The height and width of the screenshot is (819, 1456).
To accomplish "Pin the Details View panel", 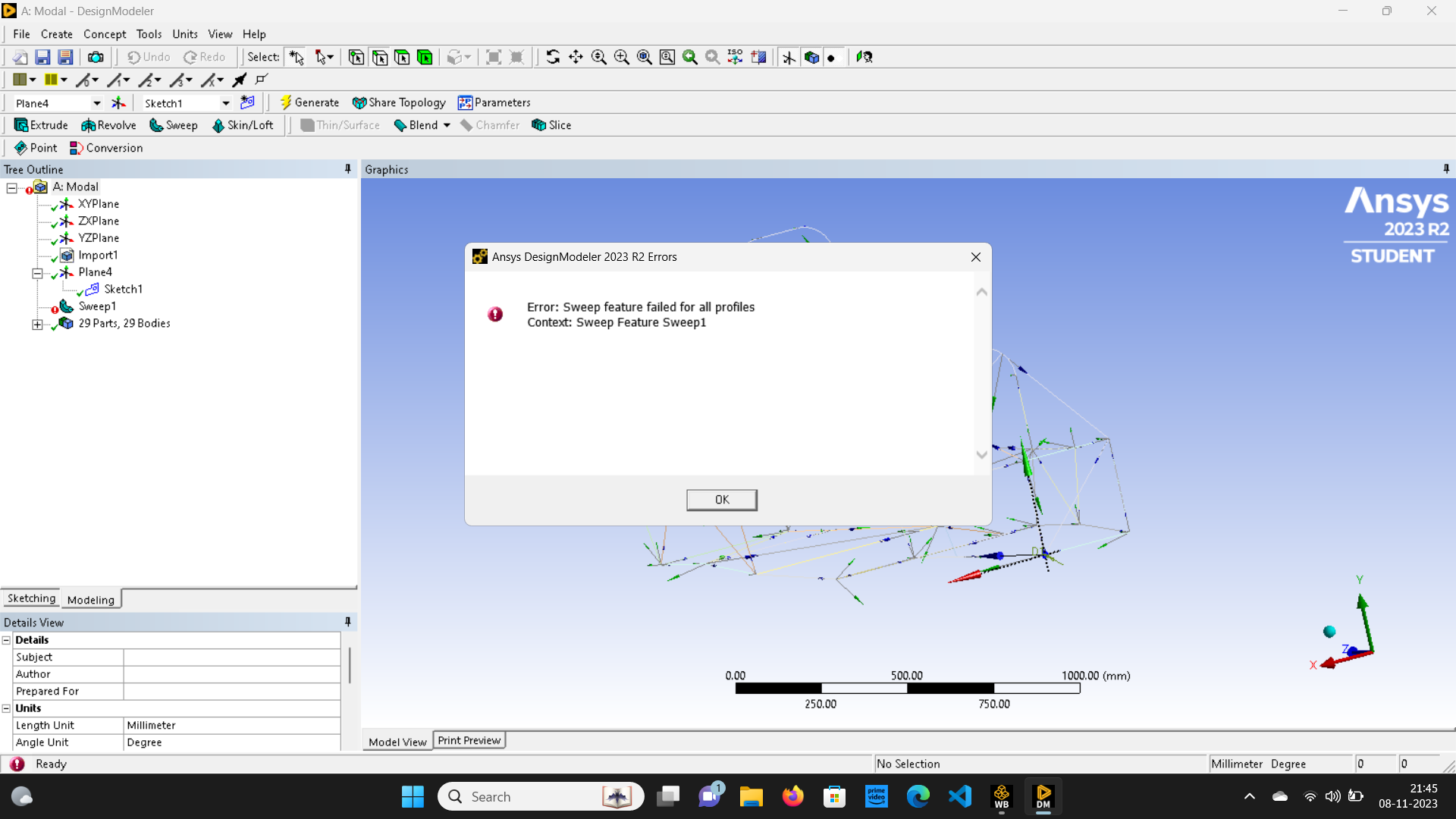I will [348, 622].
